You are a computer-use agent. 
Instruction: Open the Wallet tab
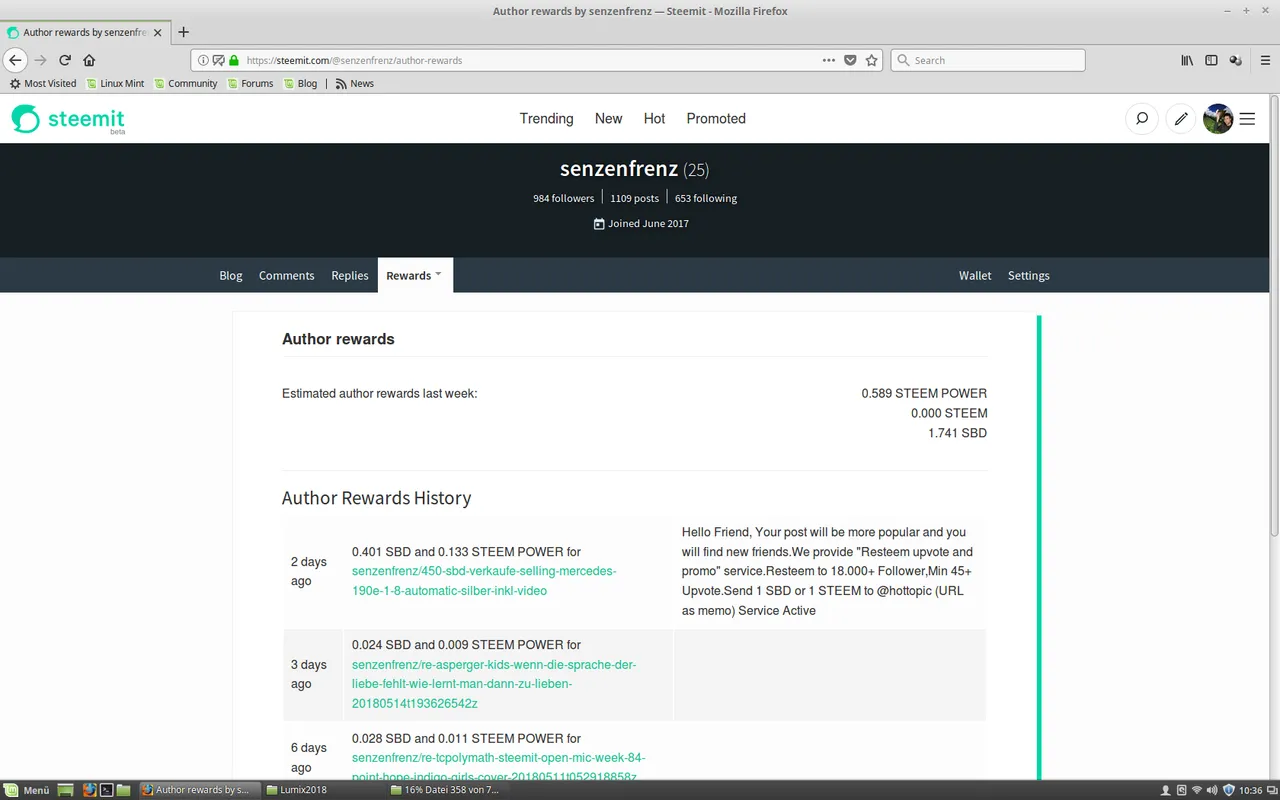(975, 275)
